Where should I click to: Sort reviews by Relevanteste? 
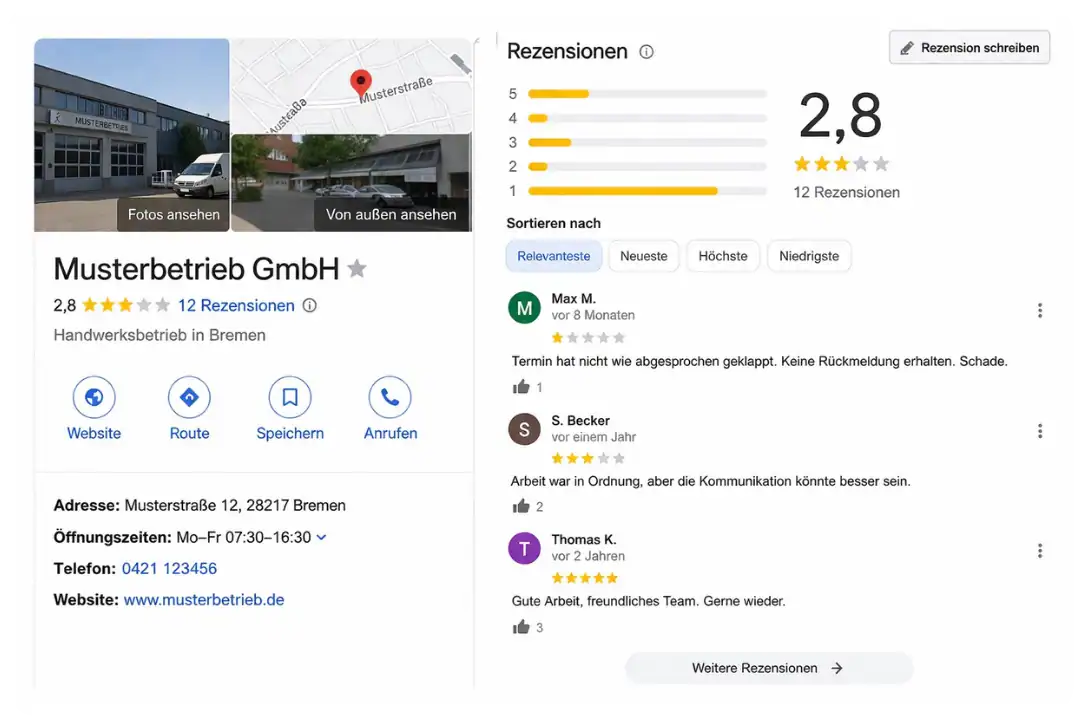pos(554,256)
